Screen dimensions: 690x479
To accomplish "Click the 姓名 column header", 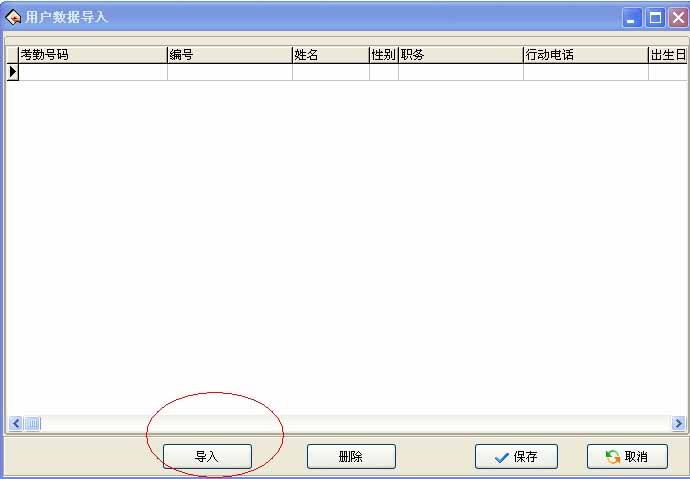I will (331, 55).
